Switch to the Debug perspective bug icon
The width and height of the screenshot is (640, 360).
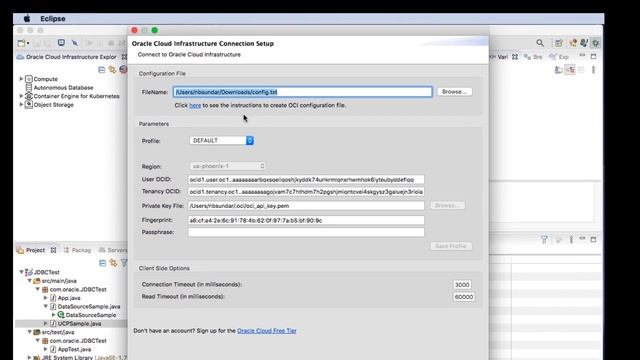(596, 42)
